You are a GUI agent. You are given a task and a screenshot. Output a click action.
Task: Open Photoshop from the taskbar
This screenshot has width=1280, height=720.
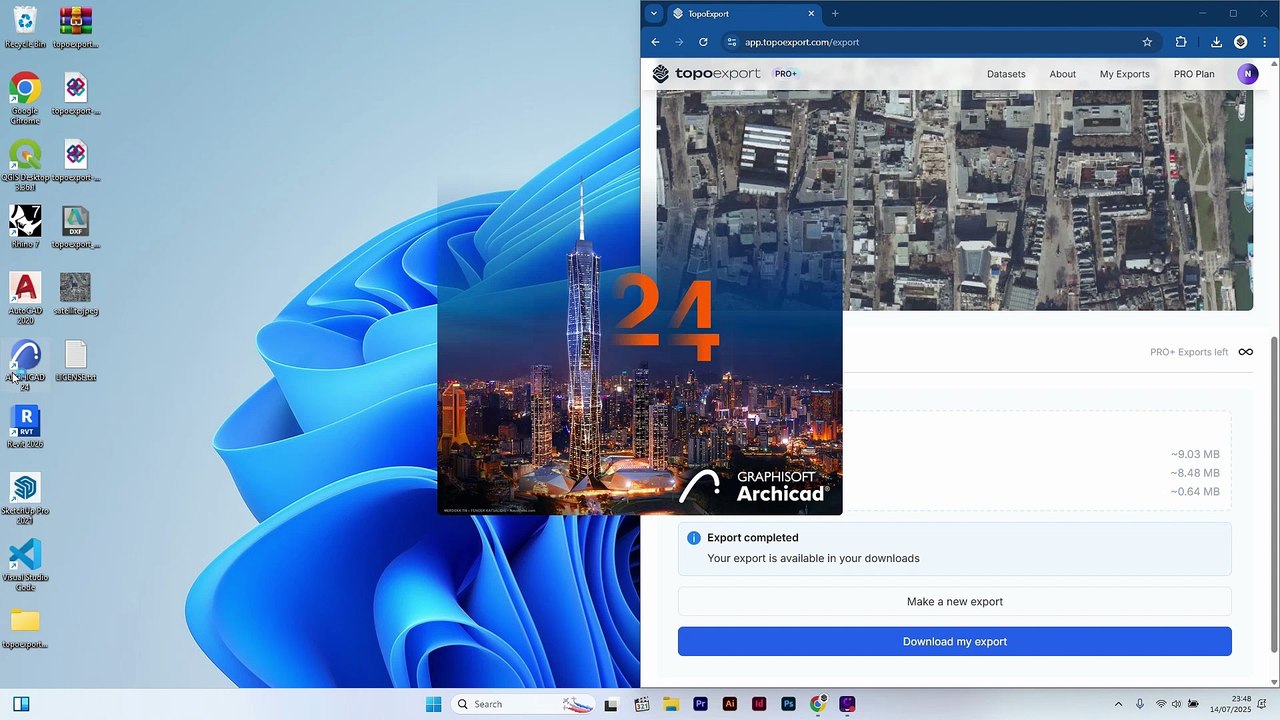788,704
